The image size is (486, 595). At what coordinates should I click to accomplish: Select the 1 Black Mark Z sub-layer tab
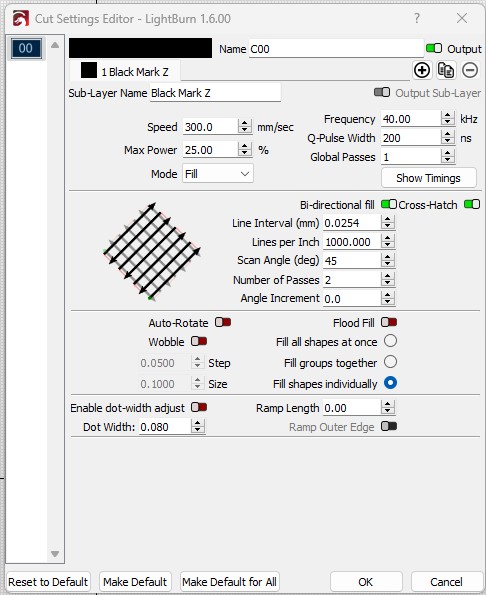click(x=125, y=71)
